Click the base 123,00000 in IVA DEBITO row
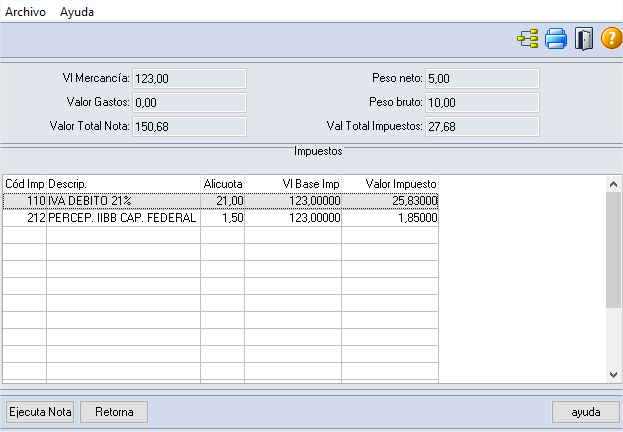Image resolution: width=623 pixels, height=432 pixels. click(x=293, y=201)
